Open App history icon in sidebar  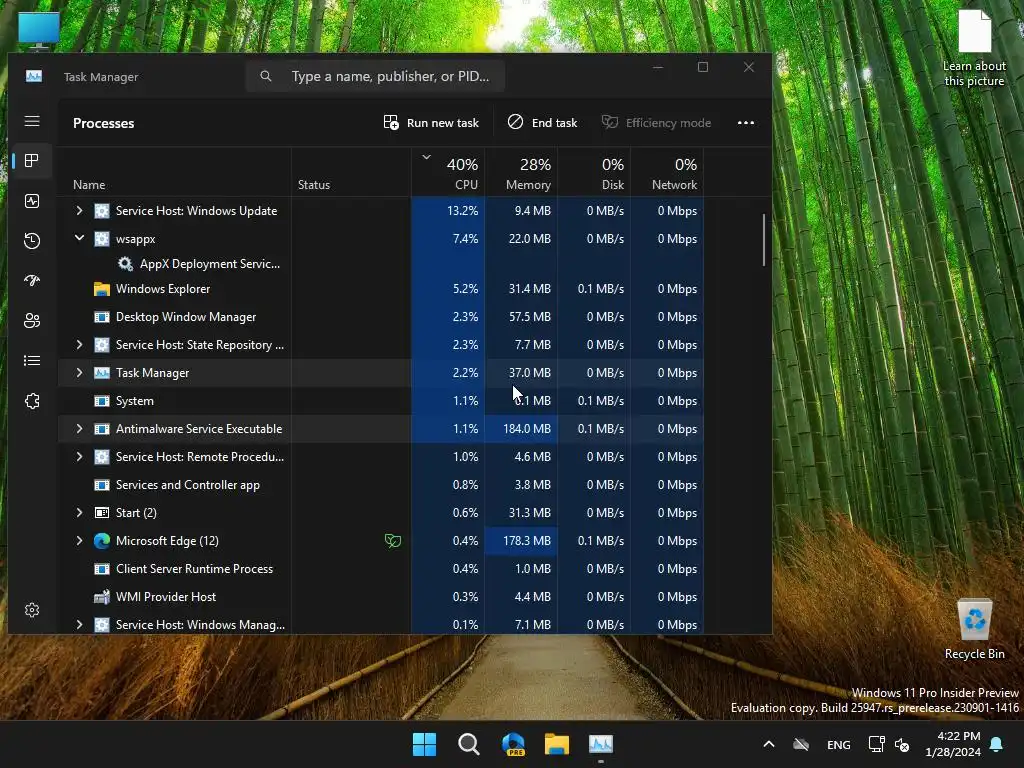(x=32, y=241)
